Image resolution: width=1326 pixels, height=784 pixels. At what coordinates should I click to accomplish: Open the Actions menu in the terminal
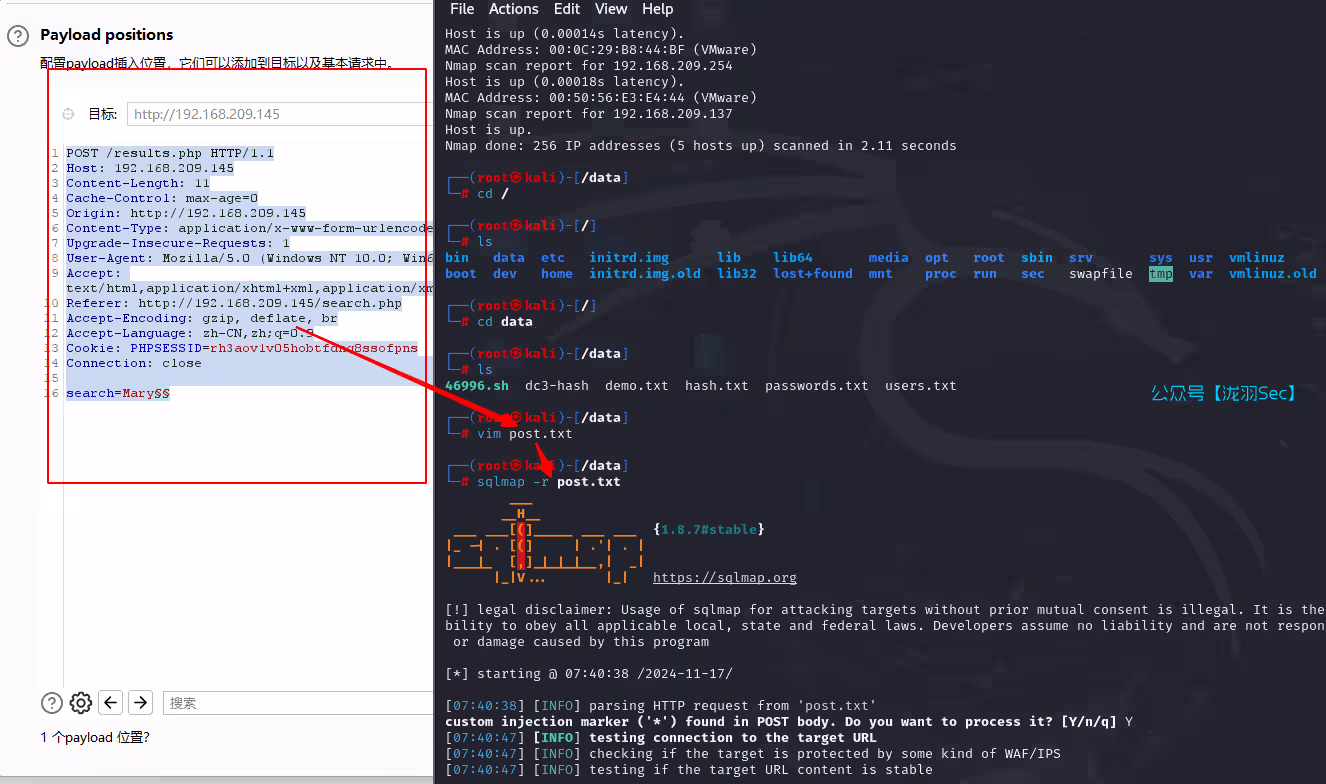[x=513, y=9]
